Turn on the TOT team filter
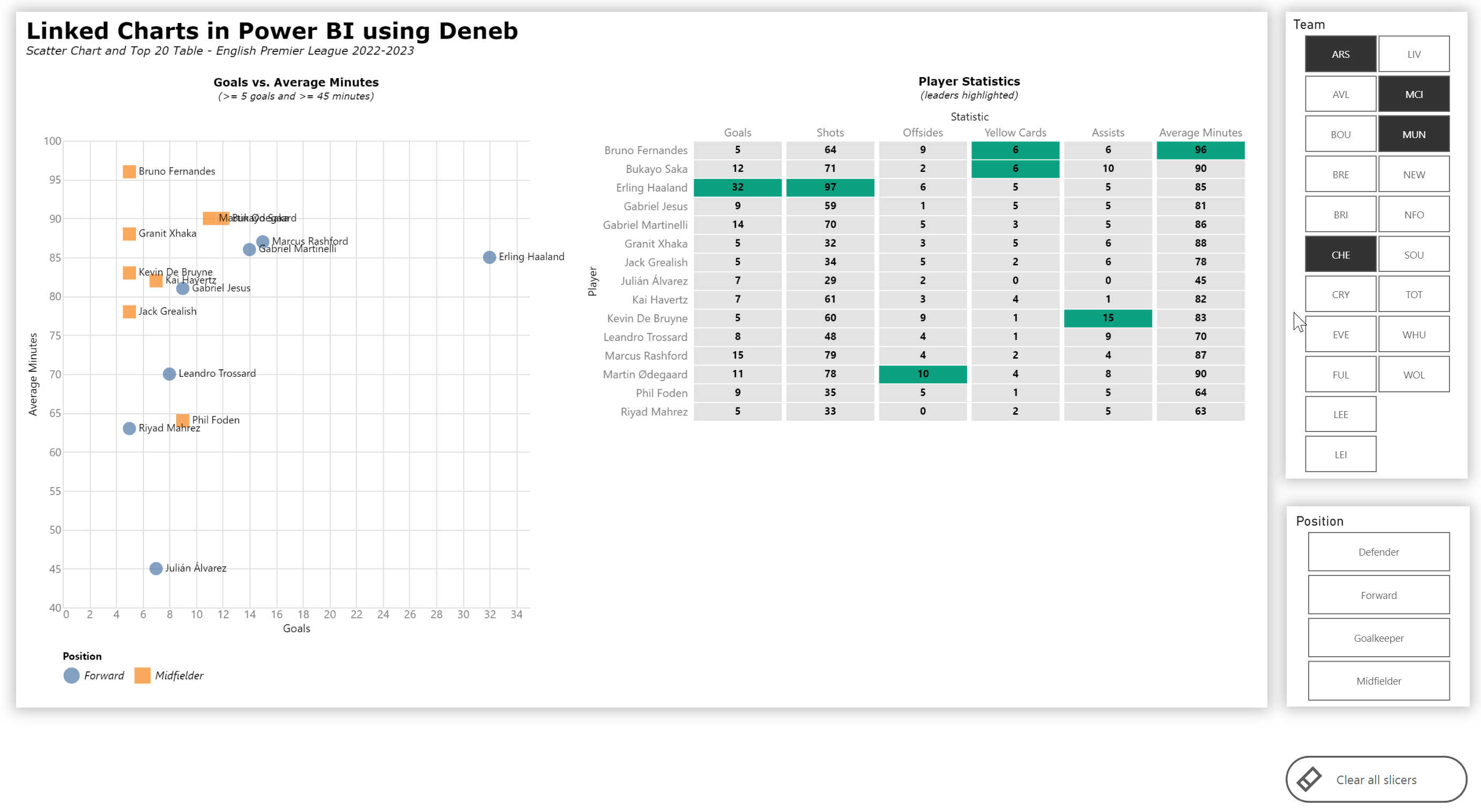The height and width of the screenshot is (812, 1481). 1413,294
